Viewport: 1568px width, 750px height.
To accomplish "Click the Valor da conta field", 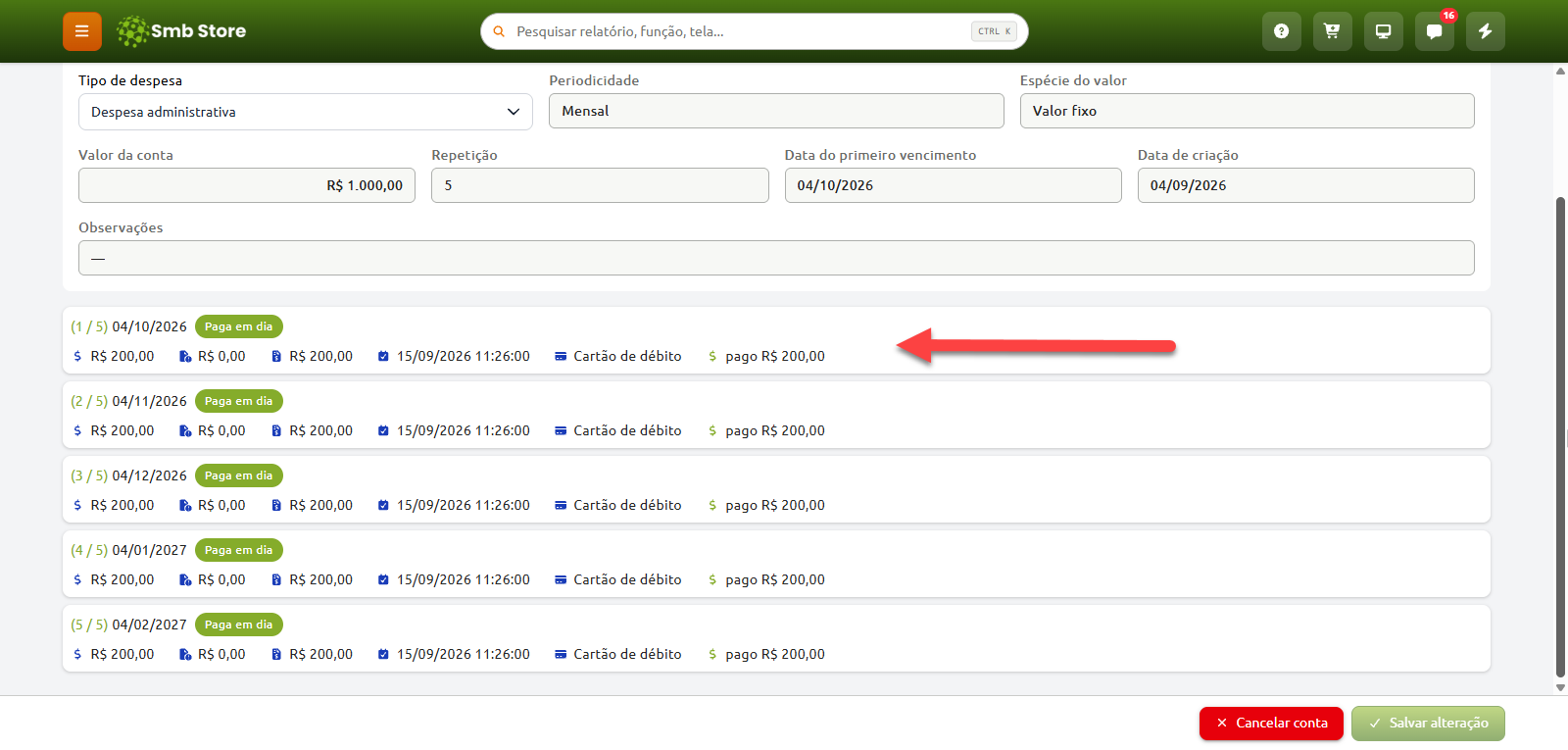I will 247,185.
